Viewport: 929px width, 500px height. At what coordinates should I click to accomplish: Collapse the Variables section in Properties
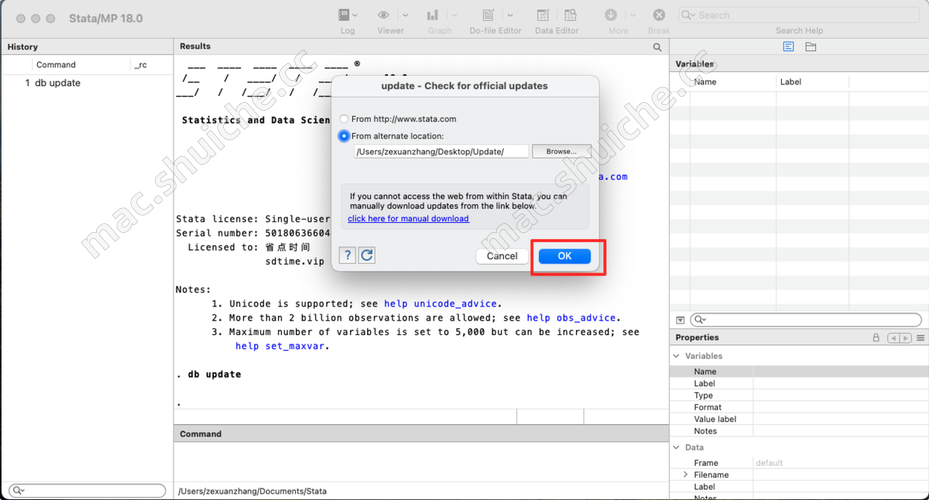pyautogui.click(x=677, y=356)
